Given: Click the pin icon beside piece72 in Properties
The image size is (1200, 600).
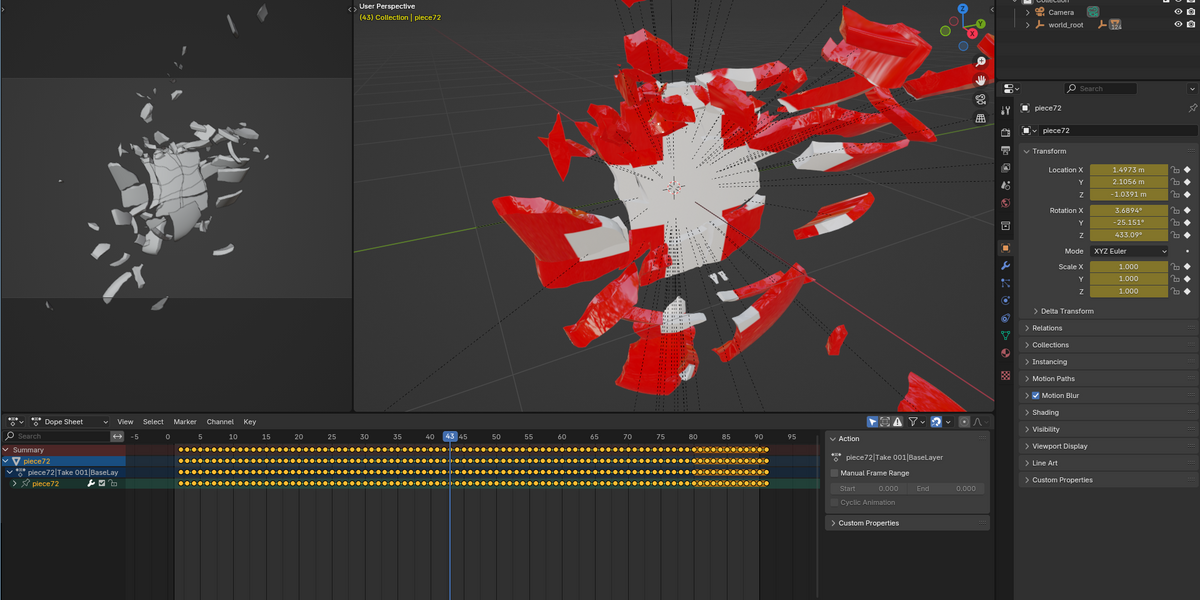Looking at the screenshot, I should pos(1192,108).
